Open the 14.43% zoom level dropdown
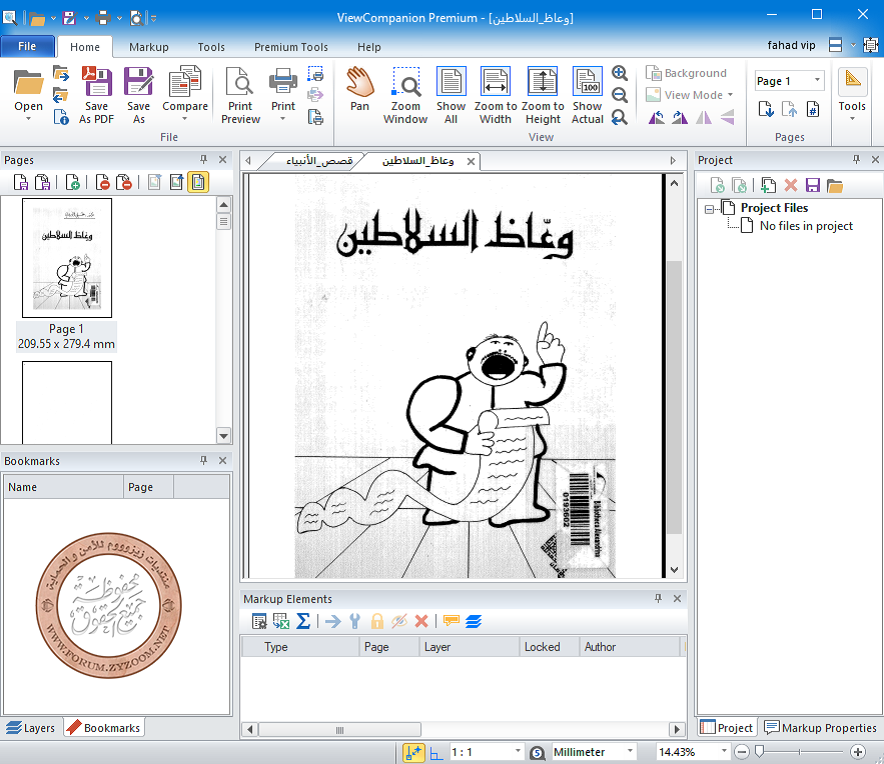Screen dimensions: 884x764 point(724,752)
